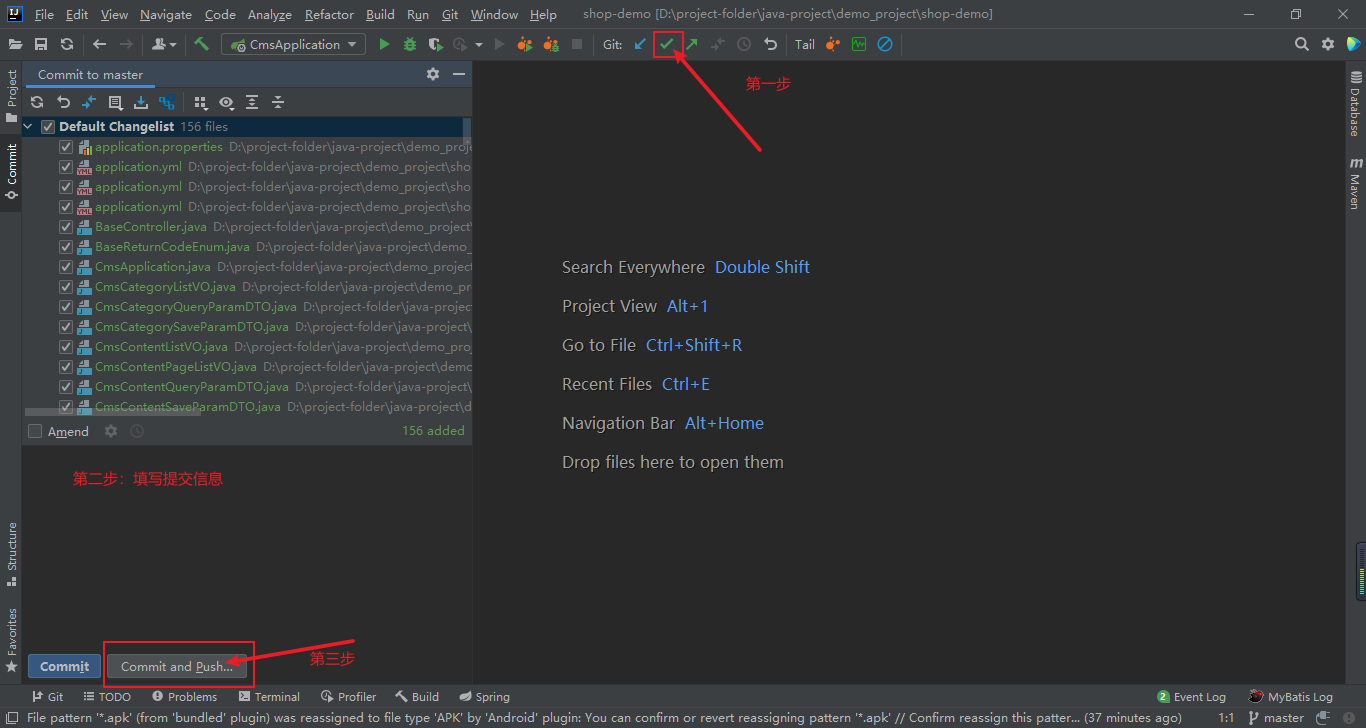This screenshot has width=1366, height=728.
Task: Uncheck application.properties file checkbox
Action: coord(66,147)
